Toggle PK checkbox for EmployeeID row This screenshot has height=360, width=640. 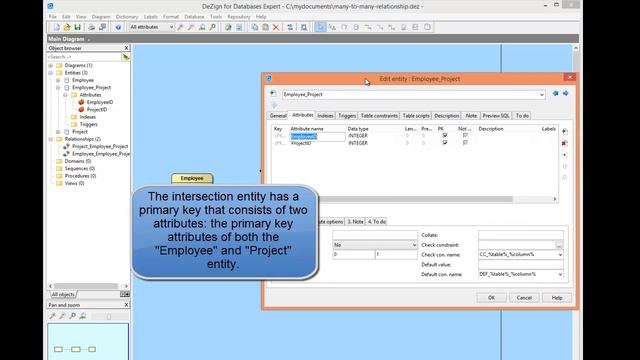point(445,136)
